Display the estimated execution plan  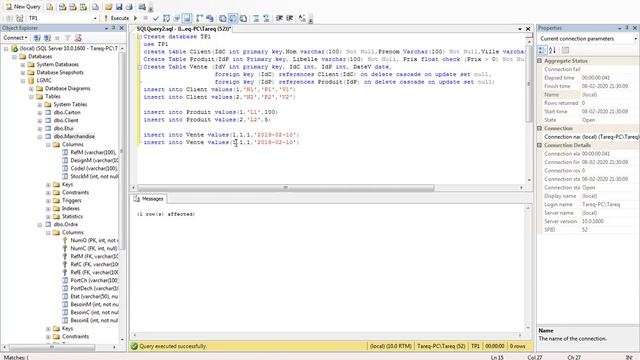tap(166, 18)
